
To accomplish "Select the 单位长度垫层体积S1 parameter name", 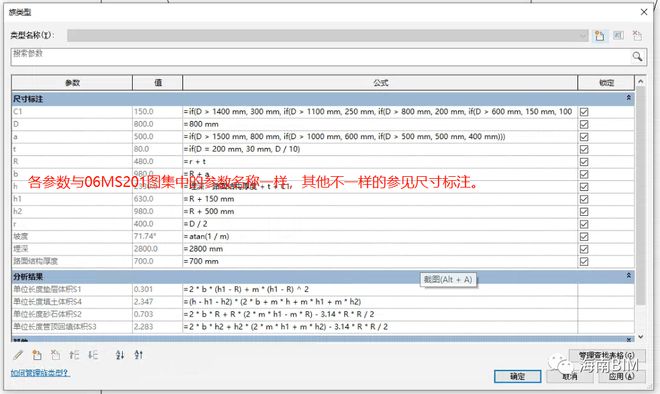I will 47,290.
